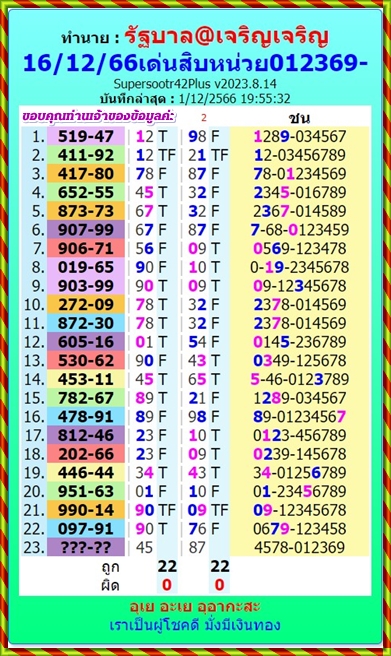391x656 pixels.
Task: Select the result cell 202-66
Action: [86, 454]
